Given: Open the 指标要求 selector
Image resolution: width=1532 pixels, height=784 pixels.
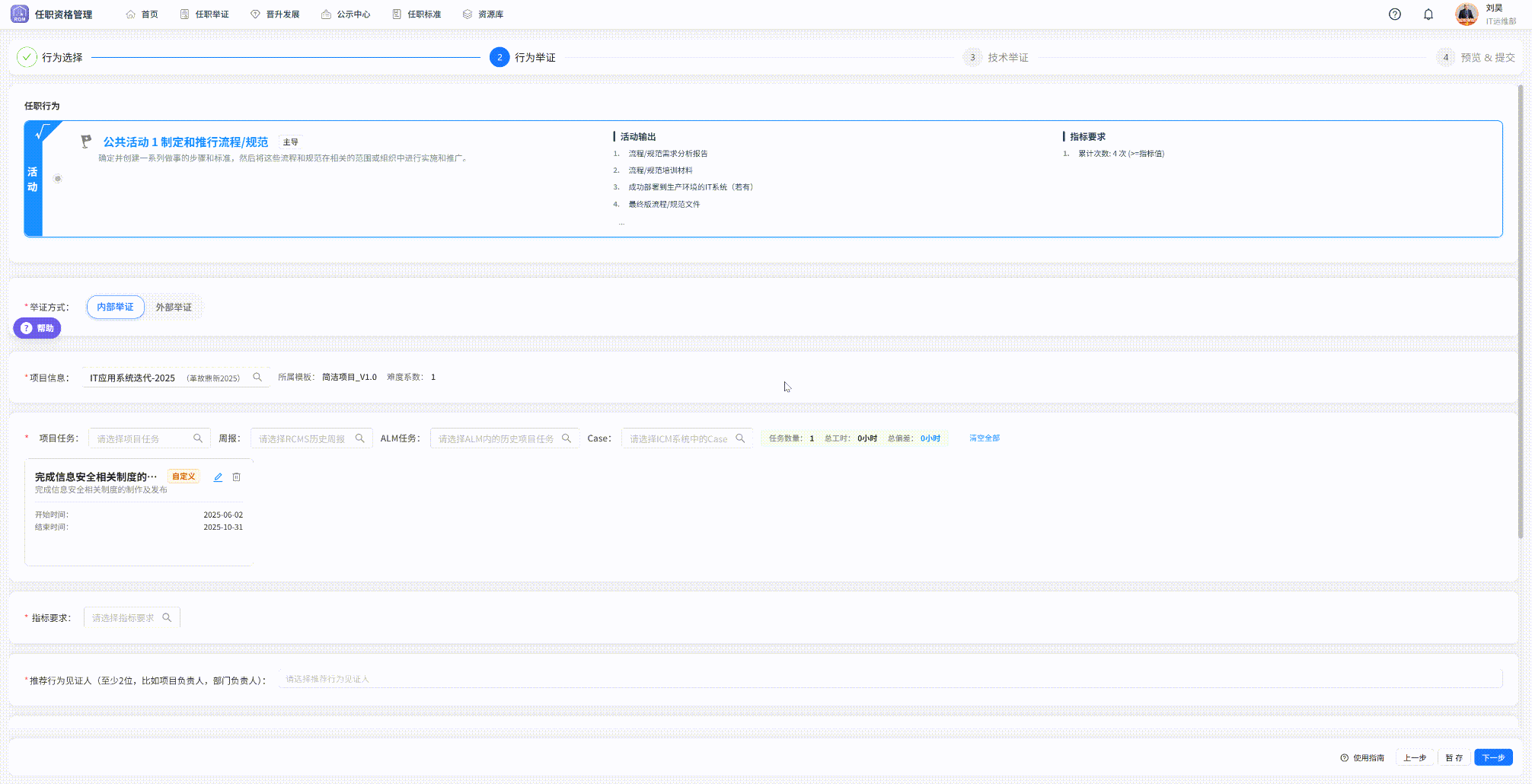Looking at the screenshot, I should point(131,618).
